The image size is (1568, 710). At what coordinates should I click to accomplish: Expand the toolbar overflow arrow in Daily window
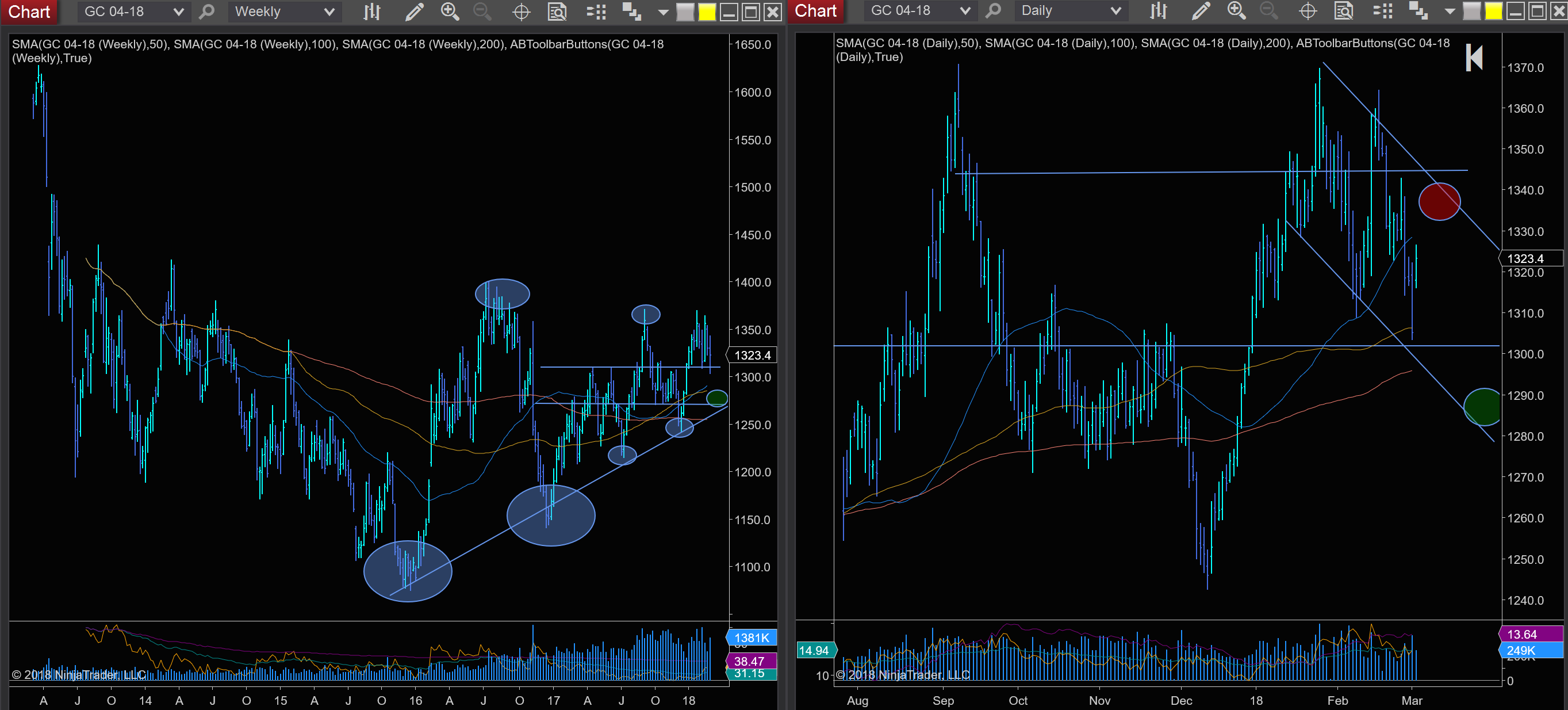pyautogui.click(x=1450, y=11)
